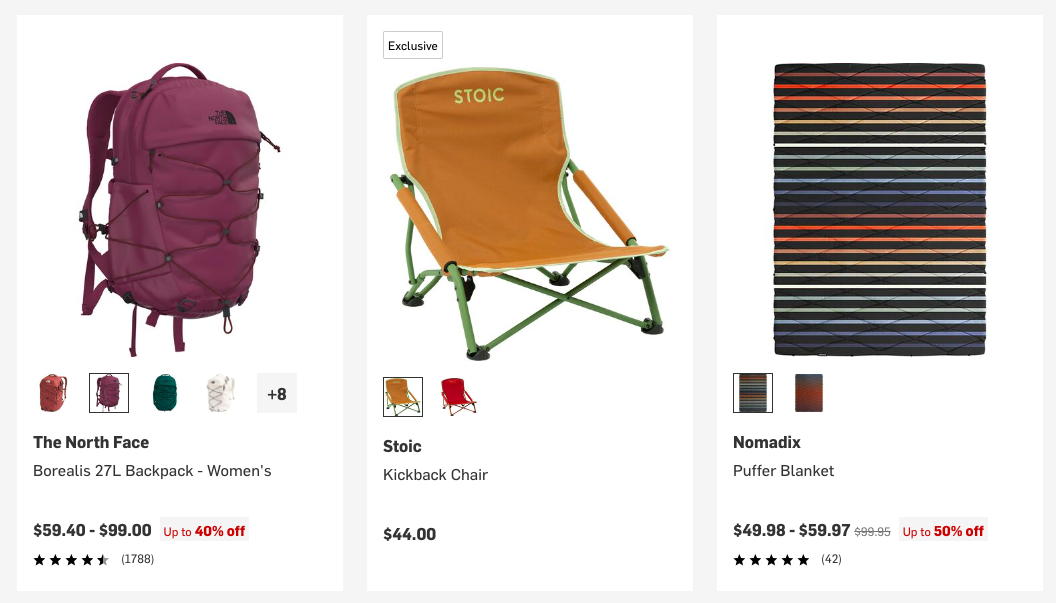Screen dimensions: 1056x603
Task: Click the Borealis 27L Backpack - Women's link
Action: pyautogui.click(x=152, y=471)
